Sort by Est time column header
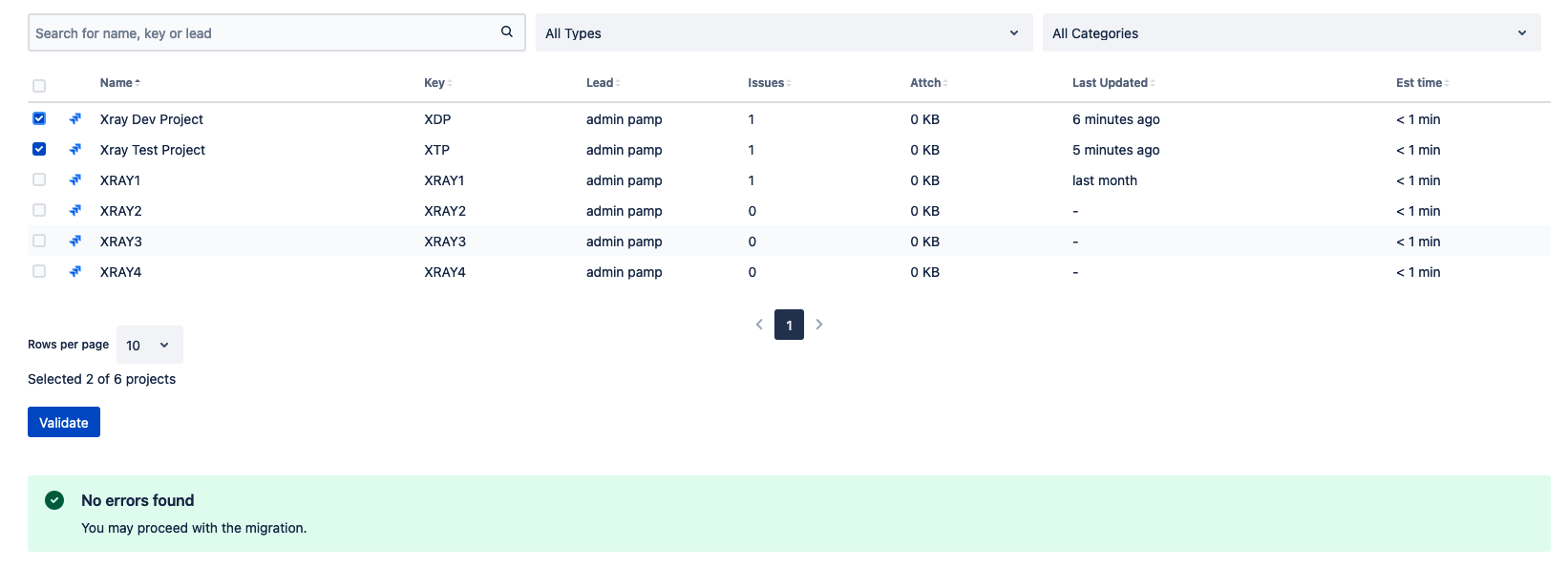The image size is (1568, 568). tap(1422, 83)
